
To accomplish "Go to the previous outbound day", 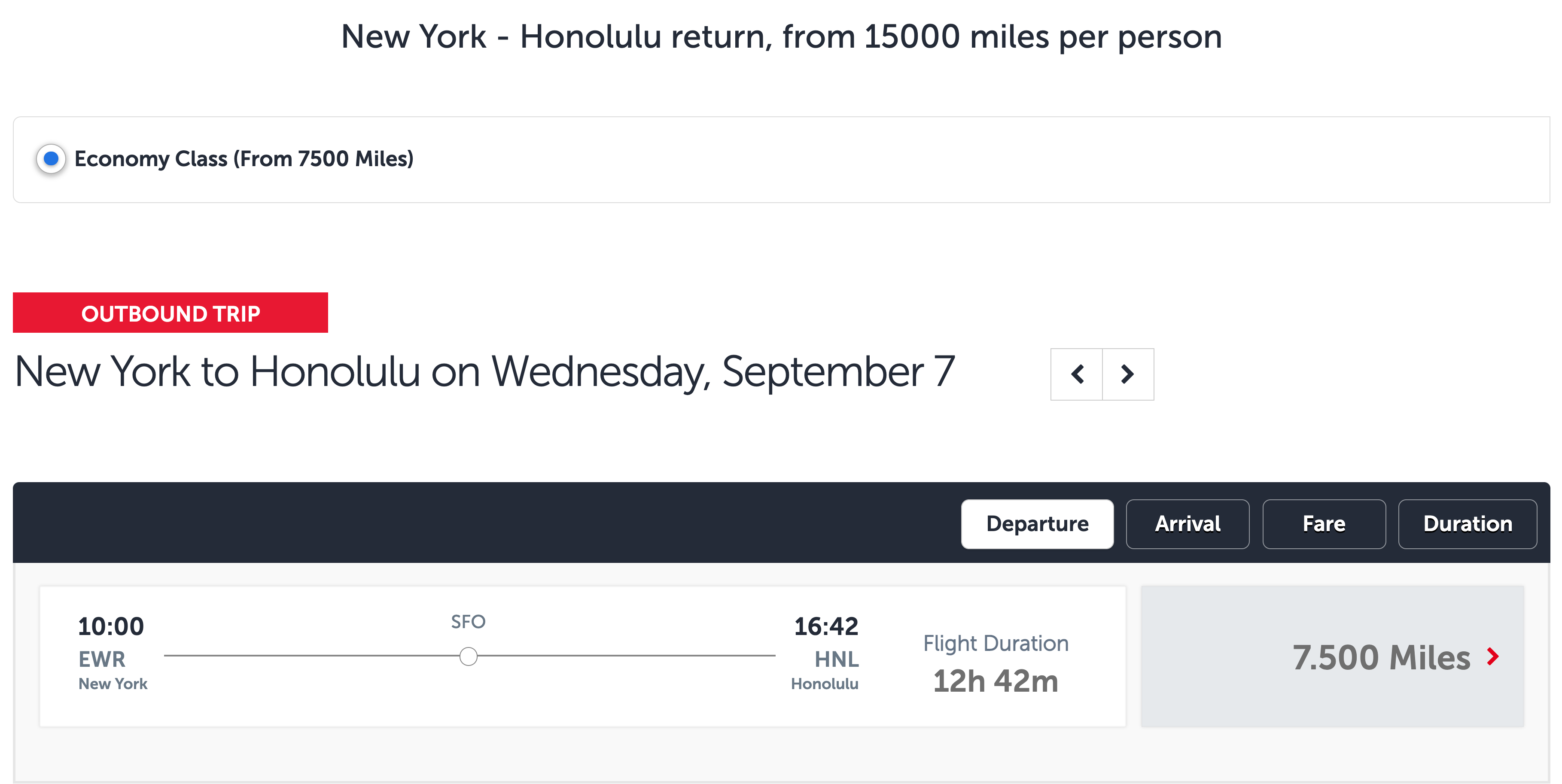I will click(1077, 374).
